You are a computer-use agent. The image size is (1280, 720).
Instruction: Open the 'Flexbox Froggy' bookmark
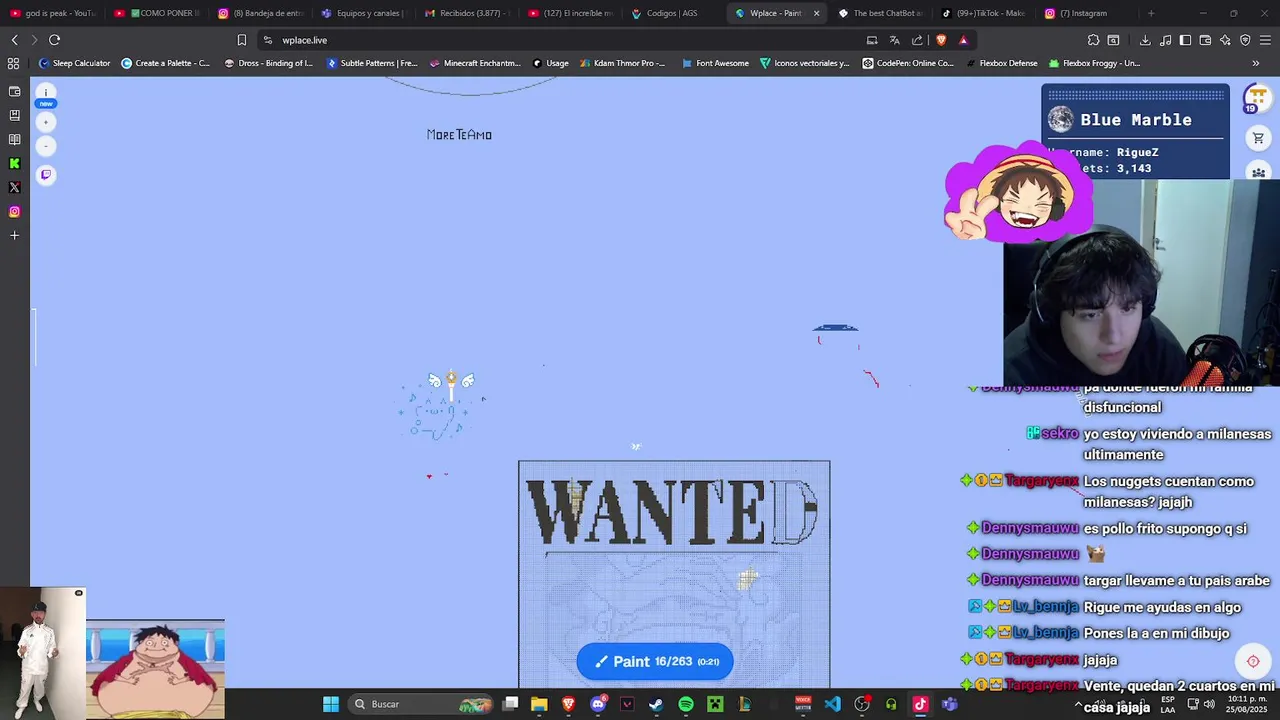click(x=1094, y=63)
